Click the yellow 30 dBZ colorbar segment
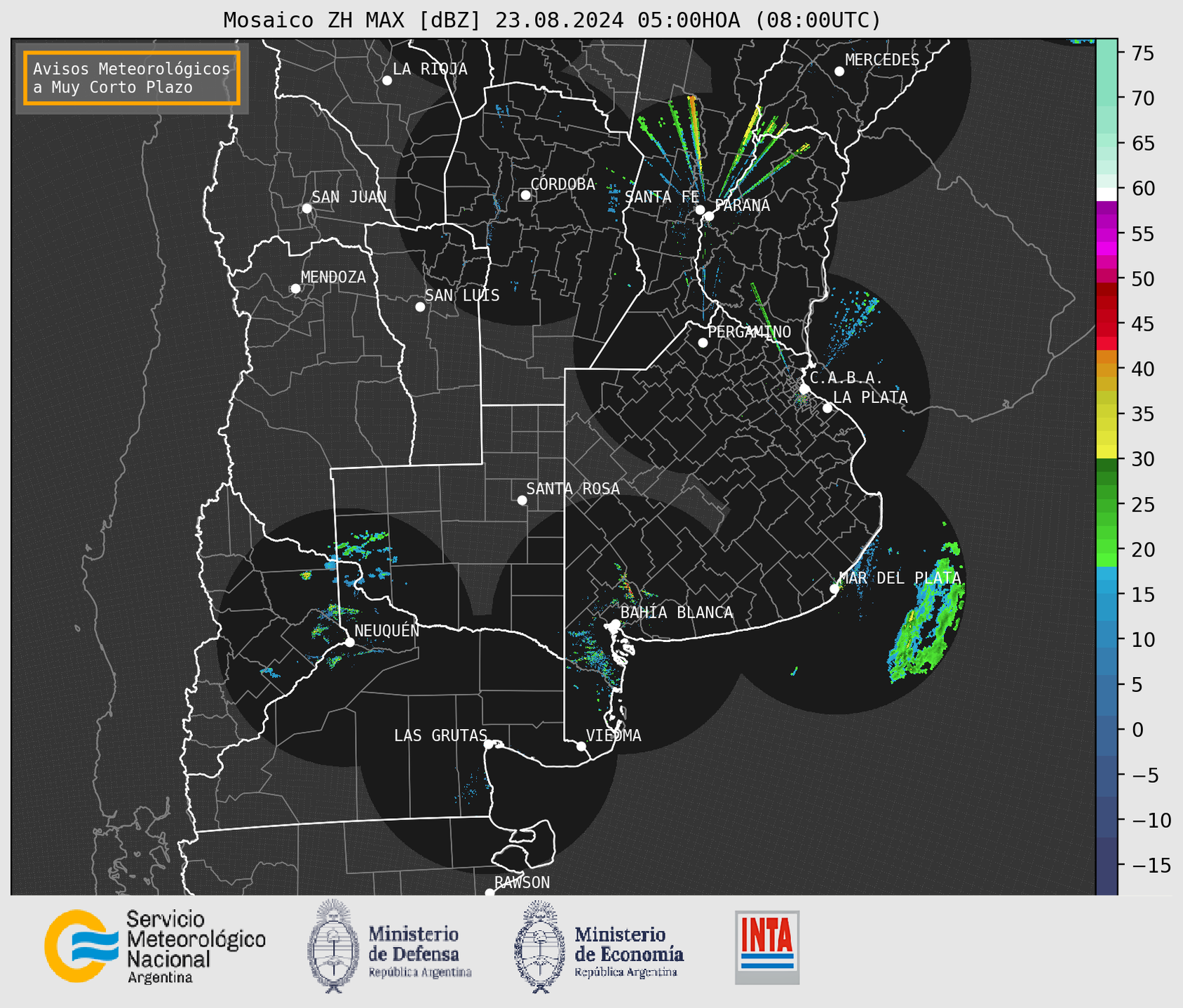Image resolution: width=1183 pixels, height=1008 pixels. coord(1107,452)
